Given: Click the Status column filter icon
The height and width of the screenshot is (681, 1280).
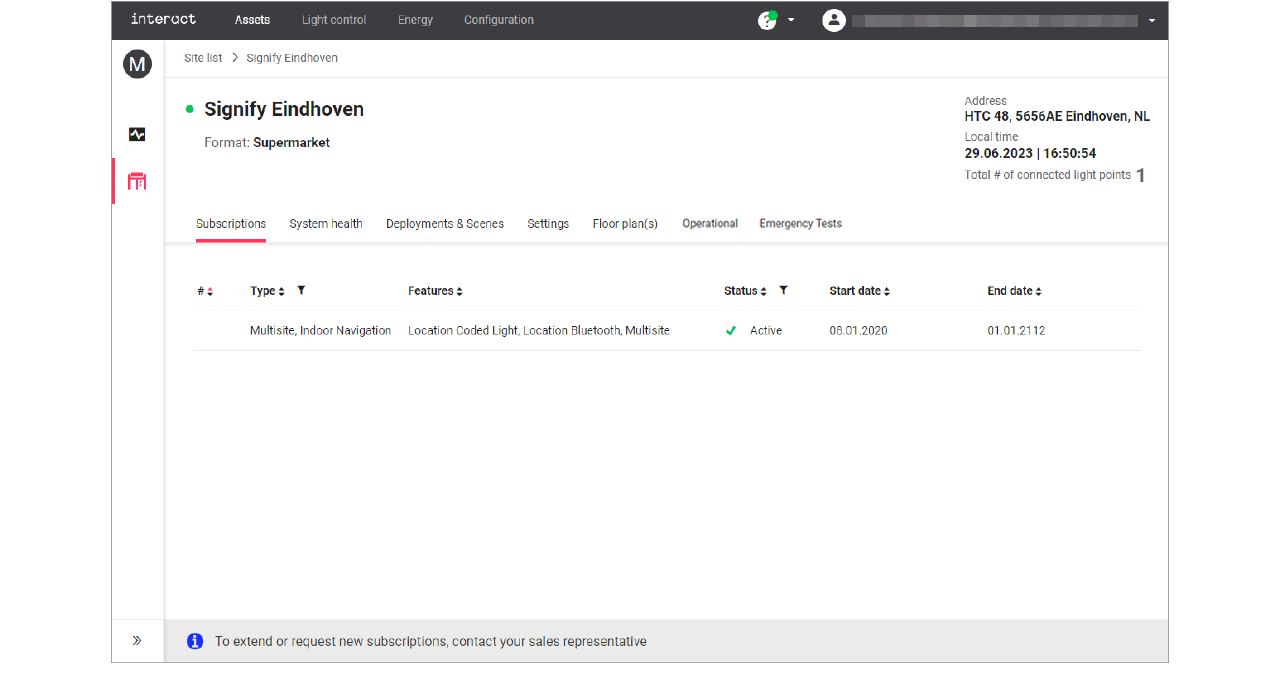Looking at the screenshot, I should 783,291.
